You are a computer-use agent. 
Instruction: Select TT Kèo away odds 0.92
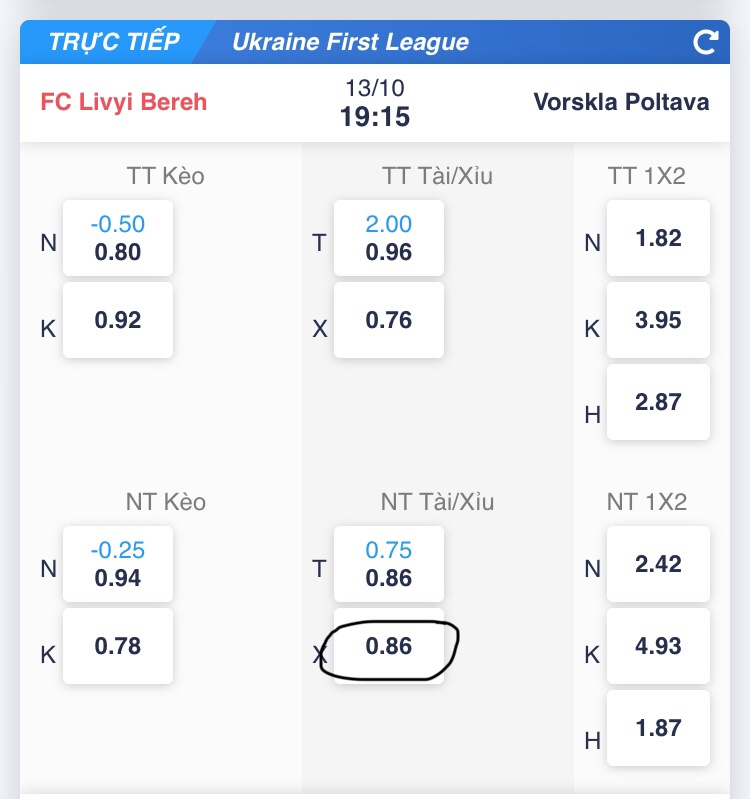118,320
